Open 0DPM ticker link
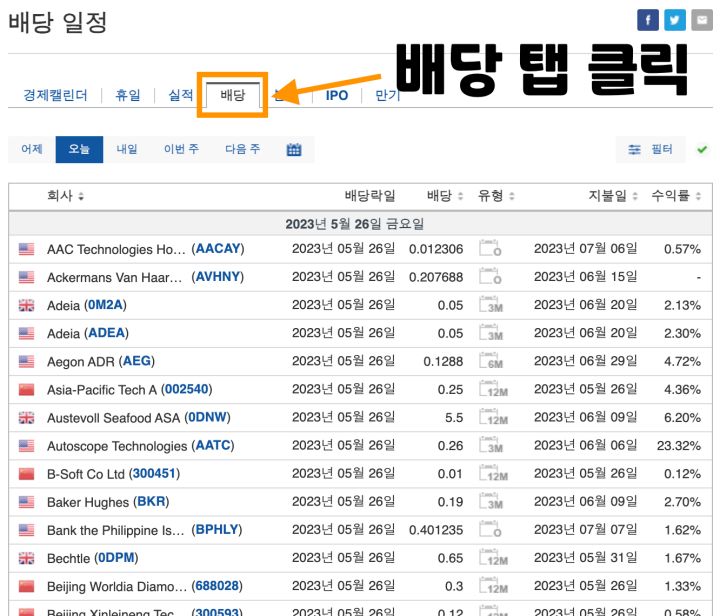 click(x=116, y=558)
